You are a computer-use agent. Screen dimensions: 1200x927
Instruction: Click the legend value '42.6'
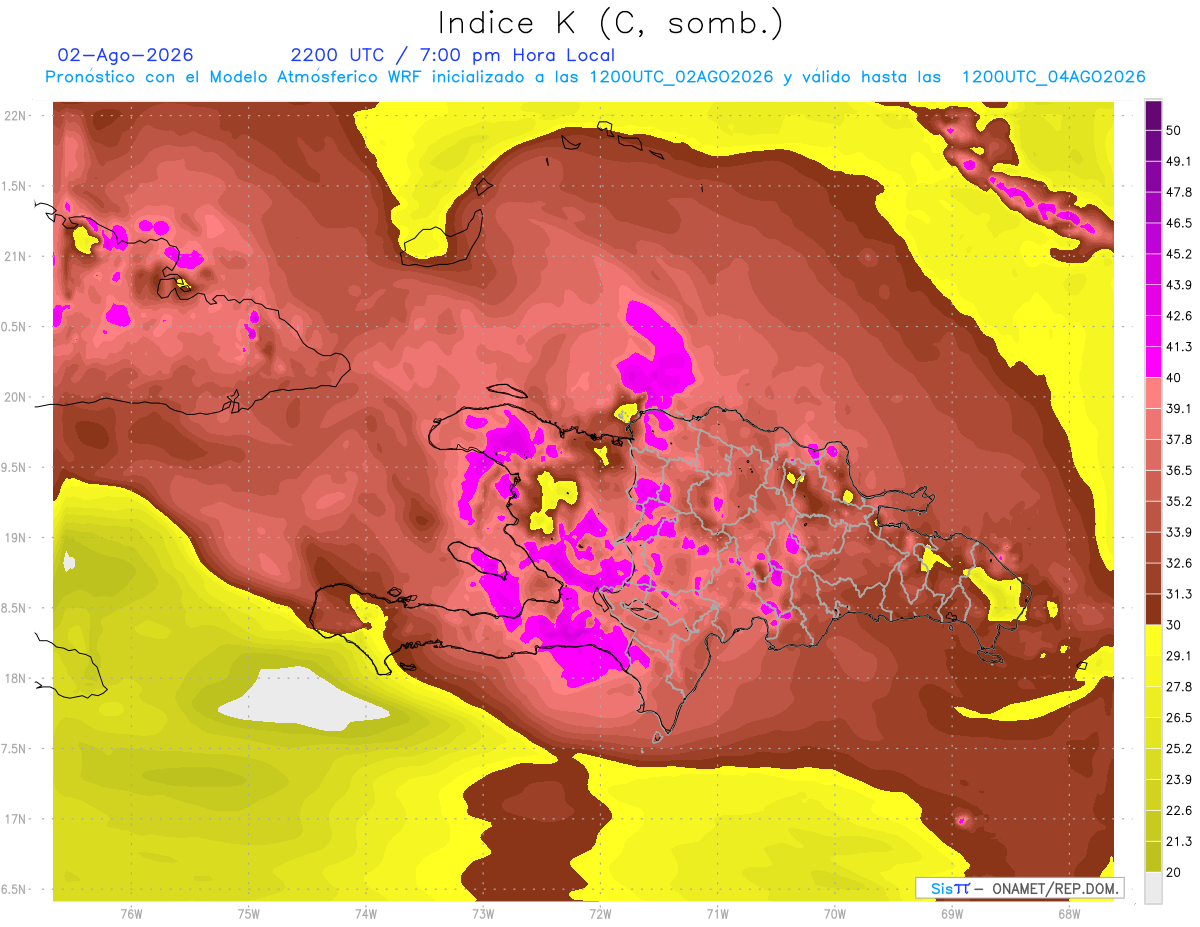pos(1179,316)
